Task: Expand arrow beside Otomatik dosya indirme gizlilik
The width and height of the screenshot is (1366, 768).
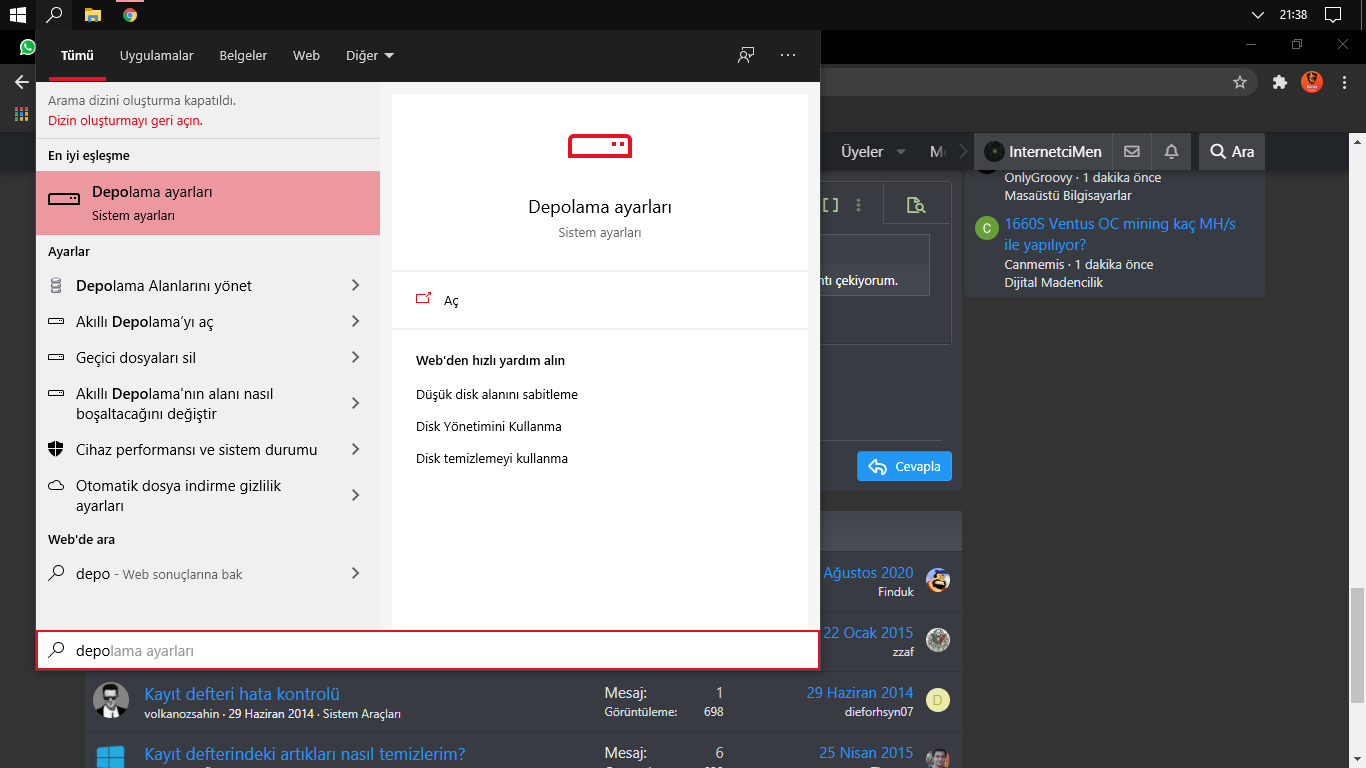Action: (x=355, y=496)
